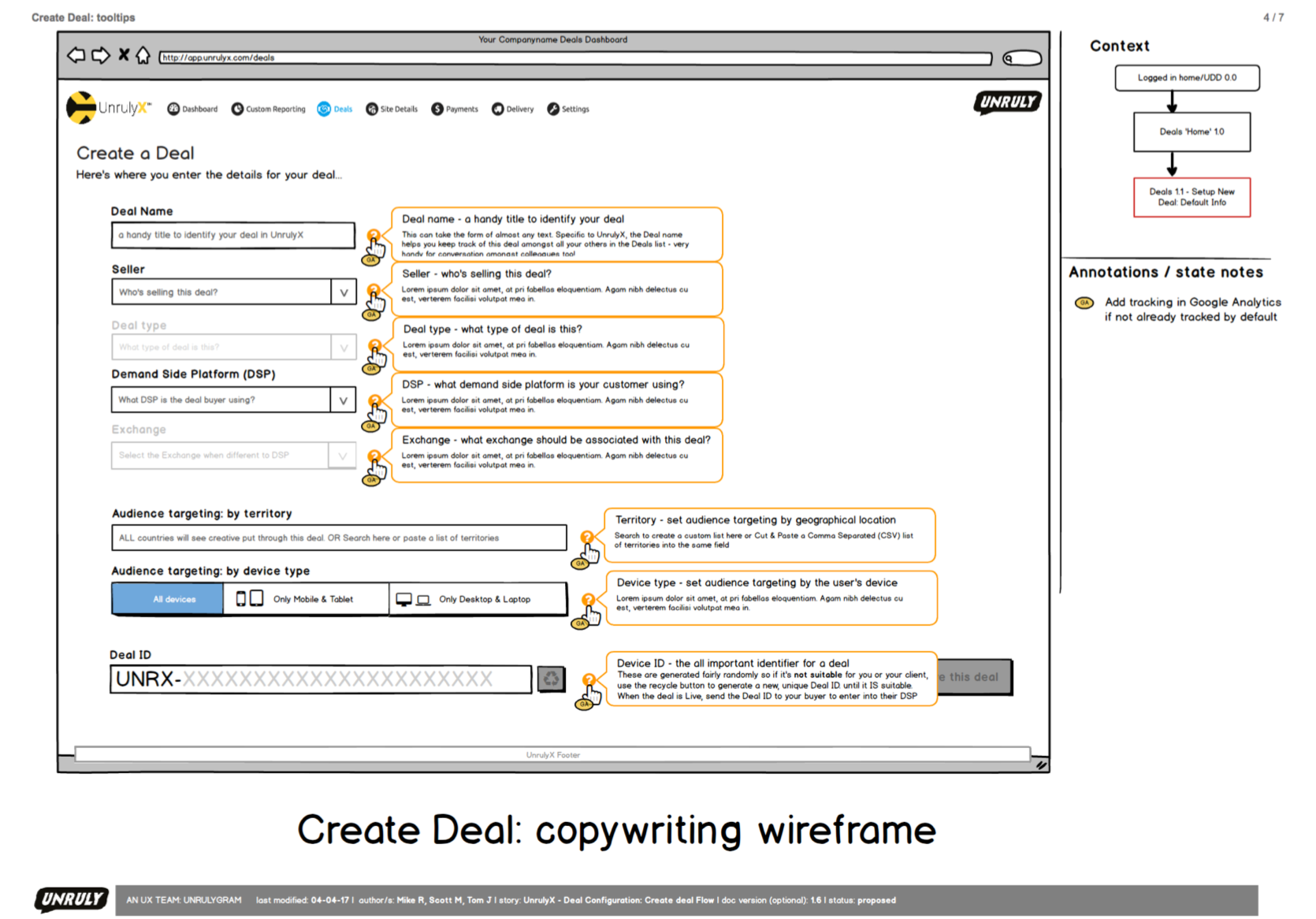Image resolution: width=1316 pixels, height=919 pixels.
Task: Click the Deal type help question icon
Action: click(x=375, y=345)
